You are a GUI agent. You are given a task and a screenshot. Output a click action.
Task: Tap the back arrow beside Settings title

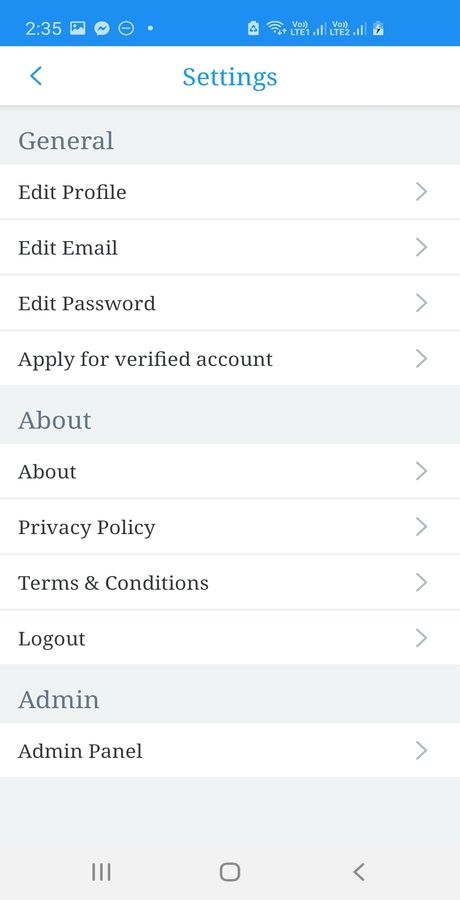click(x=36, y=76)
